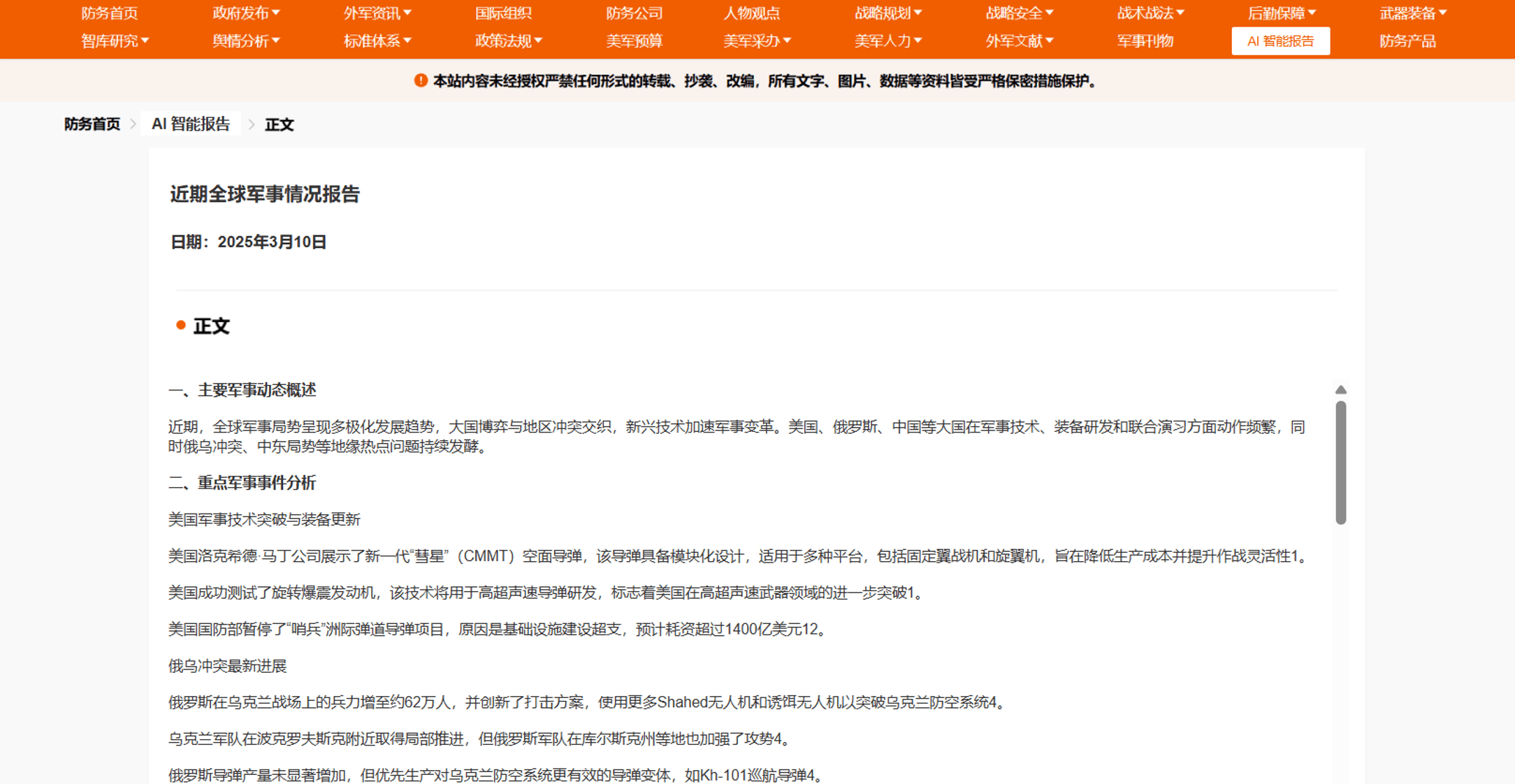Expand the 外军资讯 dropdown menu
1515x784 pixels.
(x=377, y=13)
